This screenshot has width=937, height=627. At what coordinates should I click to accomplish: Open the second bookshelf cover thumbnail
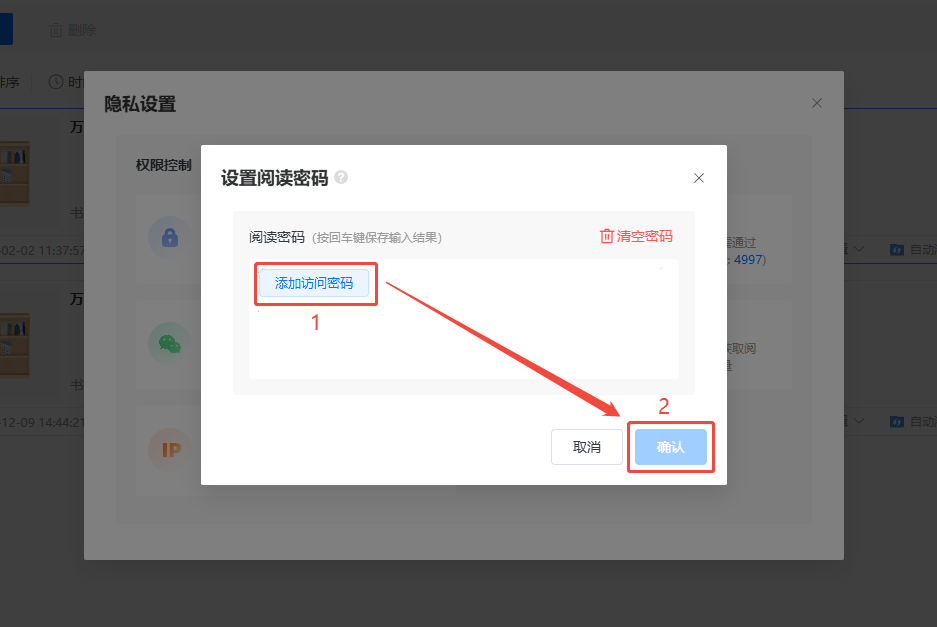click(x=14, y=345)
